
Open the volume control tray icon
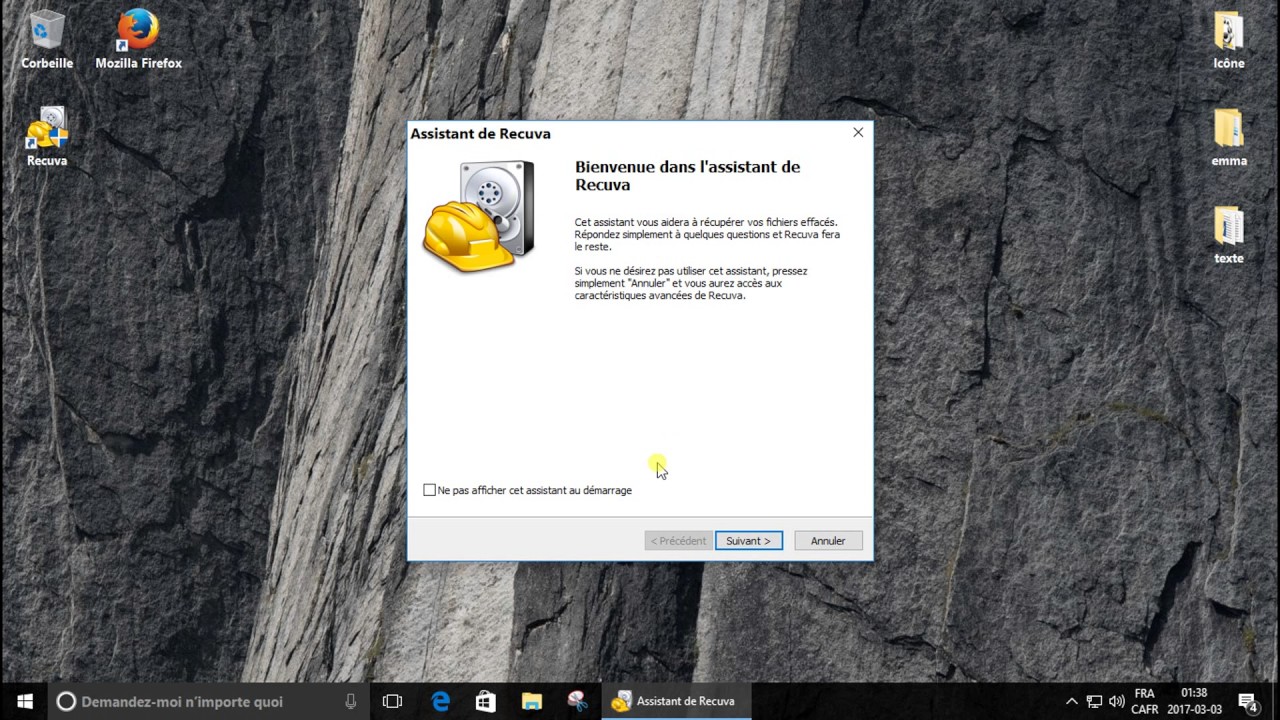(1117, 701)
